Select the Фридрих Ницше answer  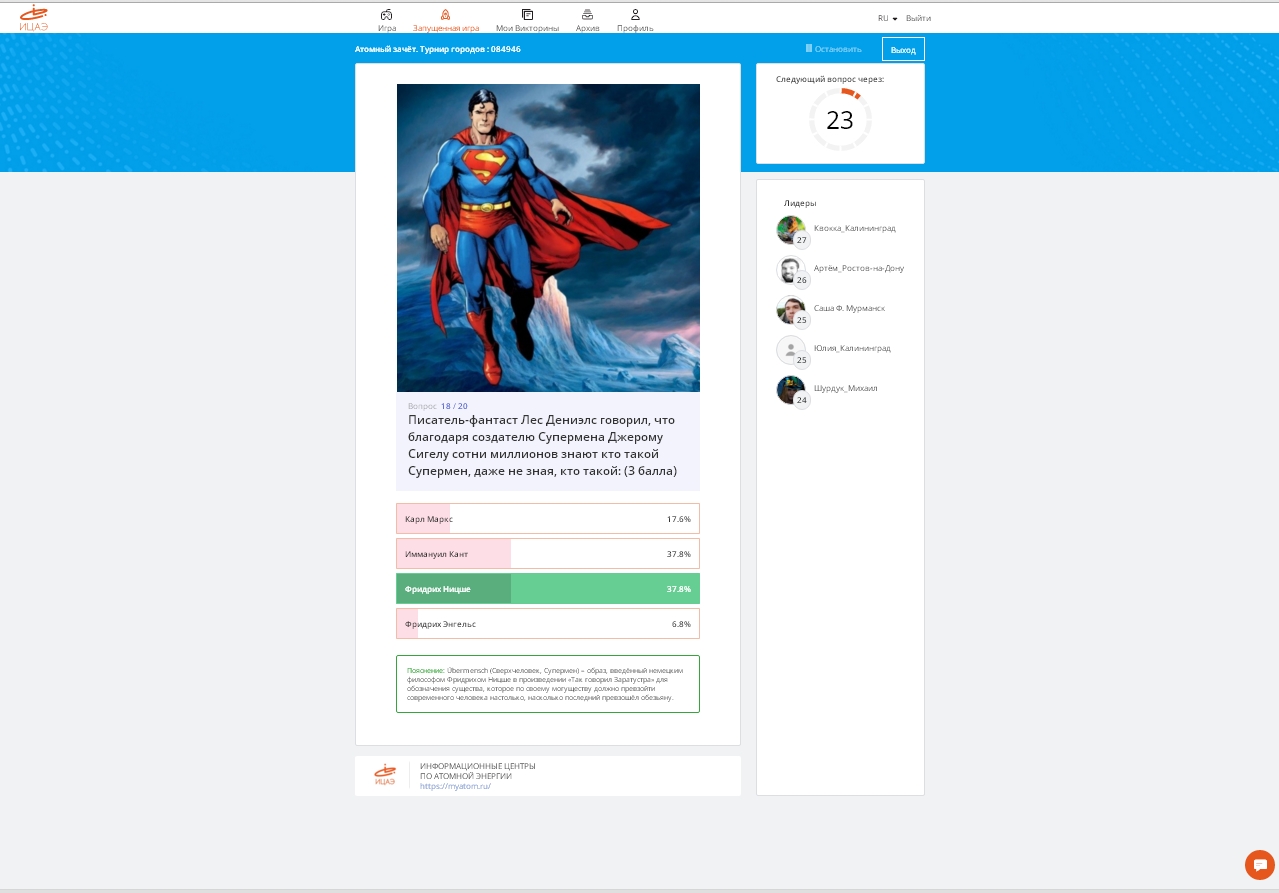[548, 589]
